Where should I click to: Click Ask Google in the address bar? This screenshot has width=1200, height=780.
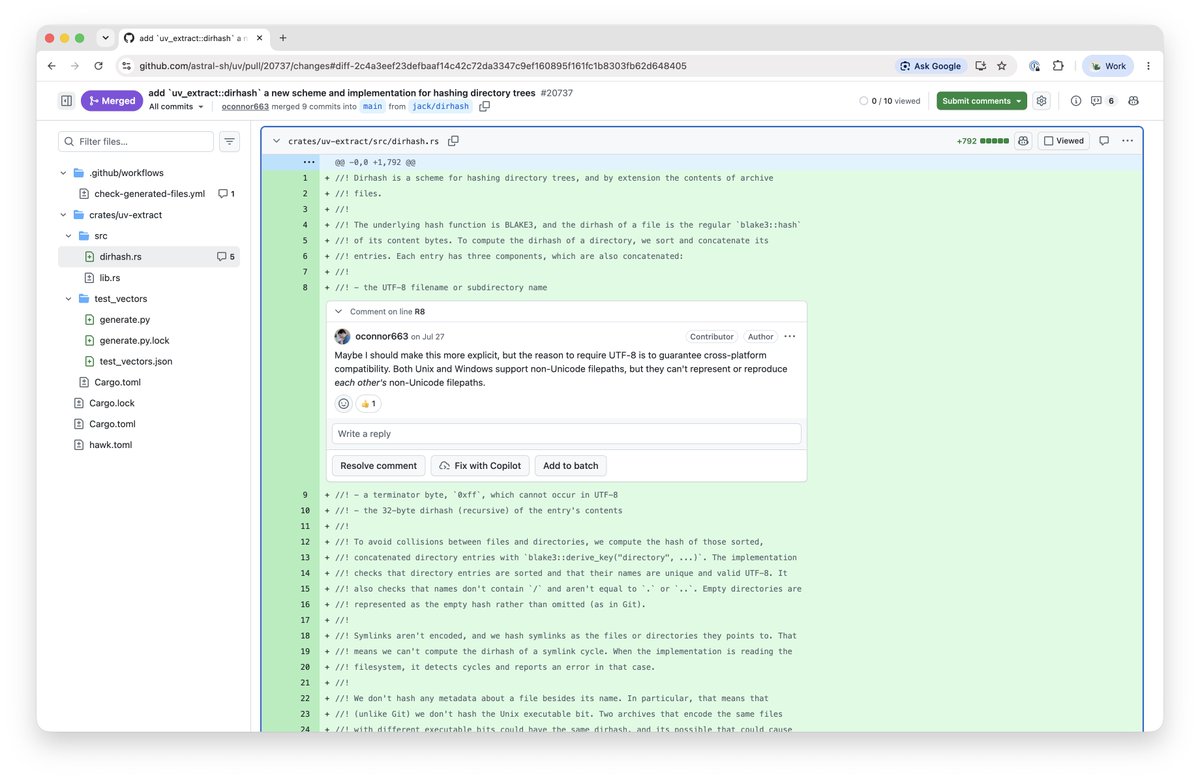click(930, 66)
